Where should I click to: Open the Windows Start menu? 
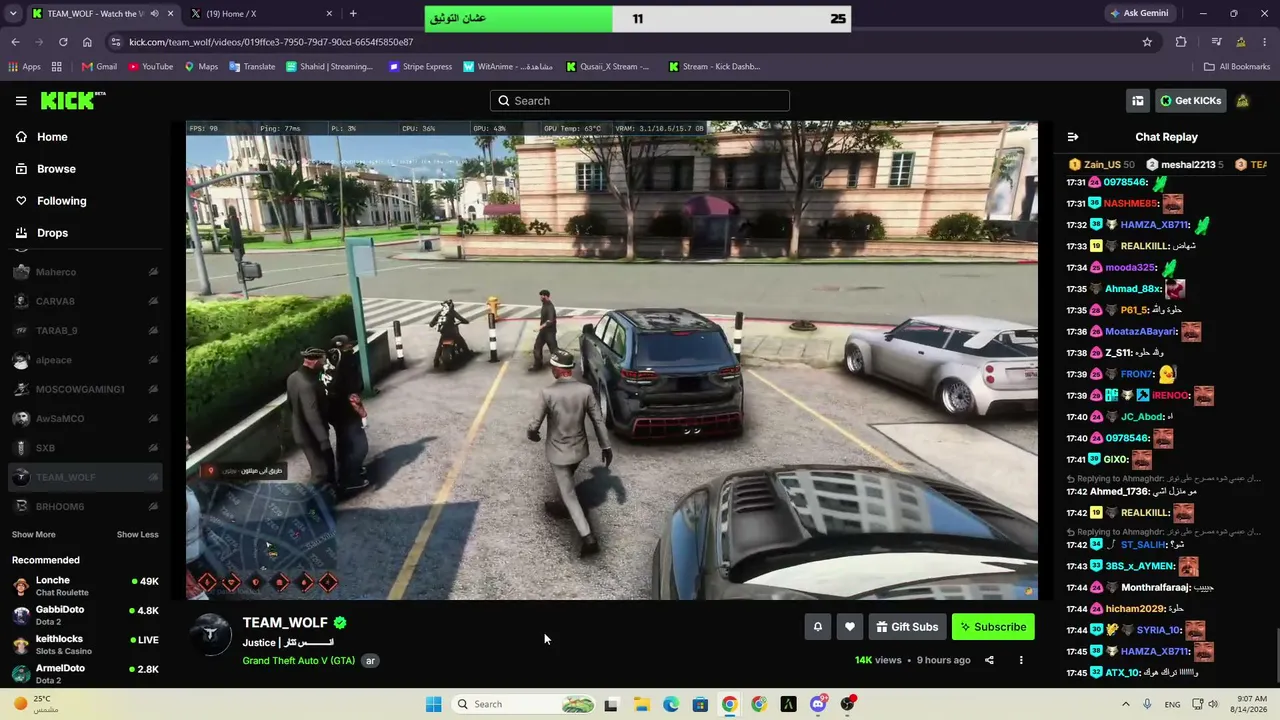433,704
